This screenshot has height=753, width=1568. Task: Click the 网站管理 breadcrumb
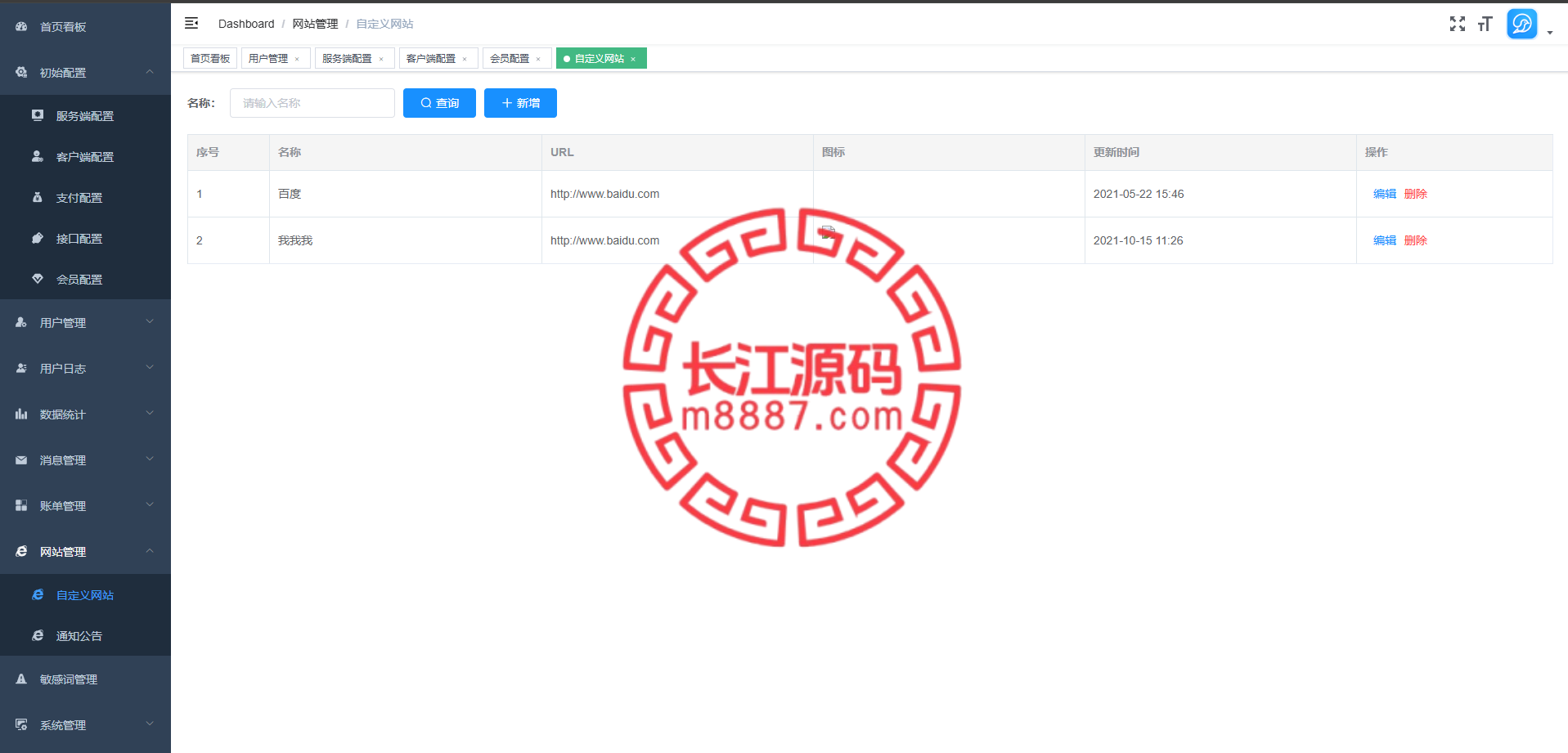(x=315, y=24)
